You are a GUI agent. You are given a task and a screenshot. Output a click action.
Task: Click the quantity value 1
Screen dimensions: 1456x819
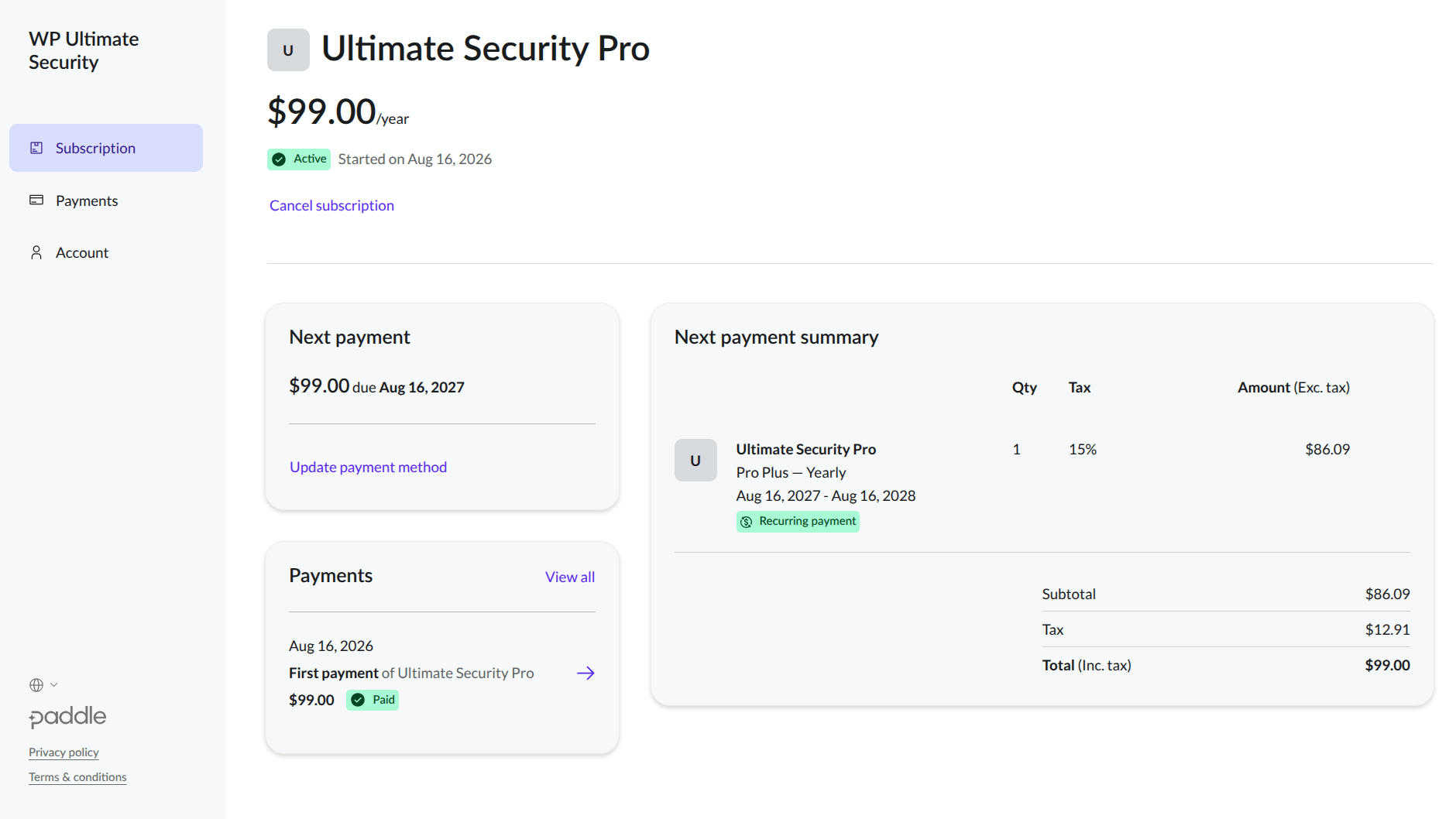pos(1016,449)
